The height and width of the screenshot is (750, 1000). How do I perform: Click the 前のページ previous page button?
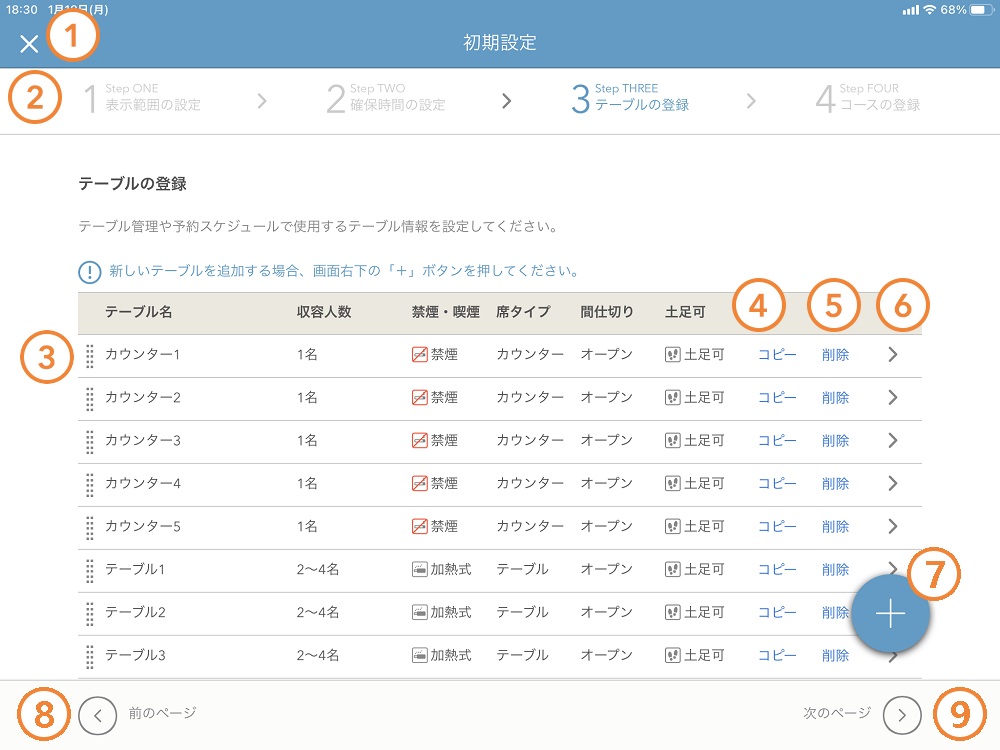click(x=96, y=715)
